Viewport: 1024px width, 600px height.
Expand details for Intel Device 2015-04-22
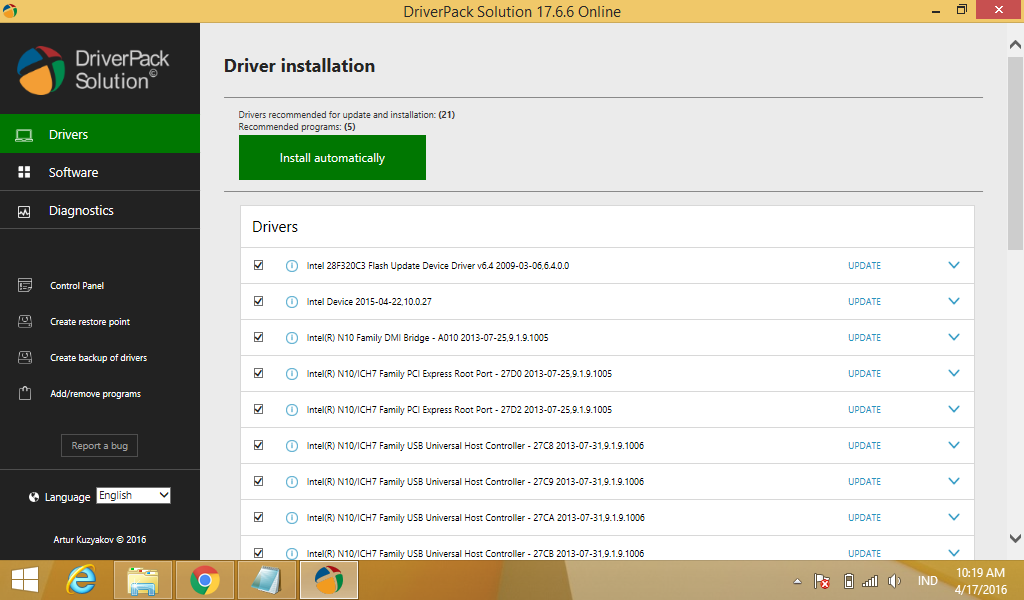[x=953, y=301]
